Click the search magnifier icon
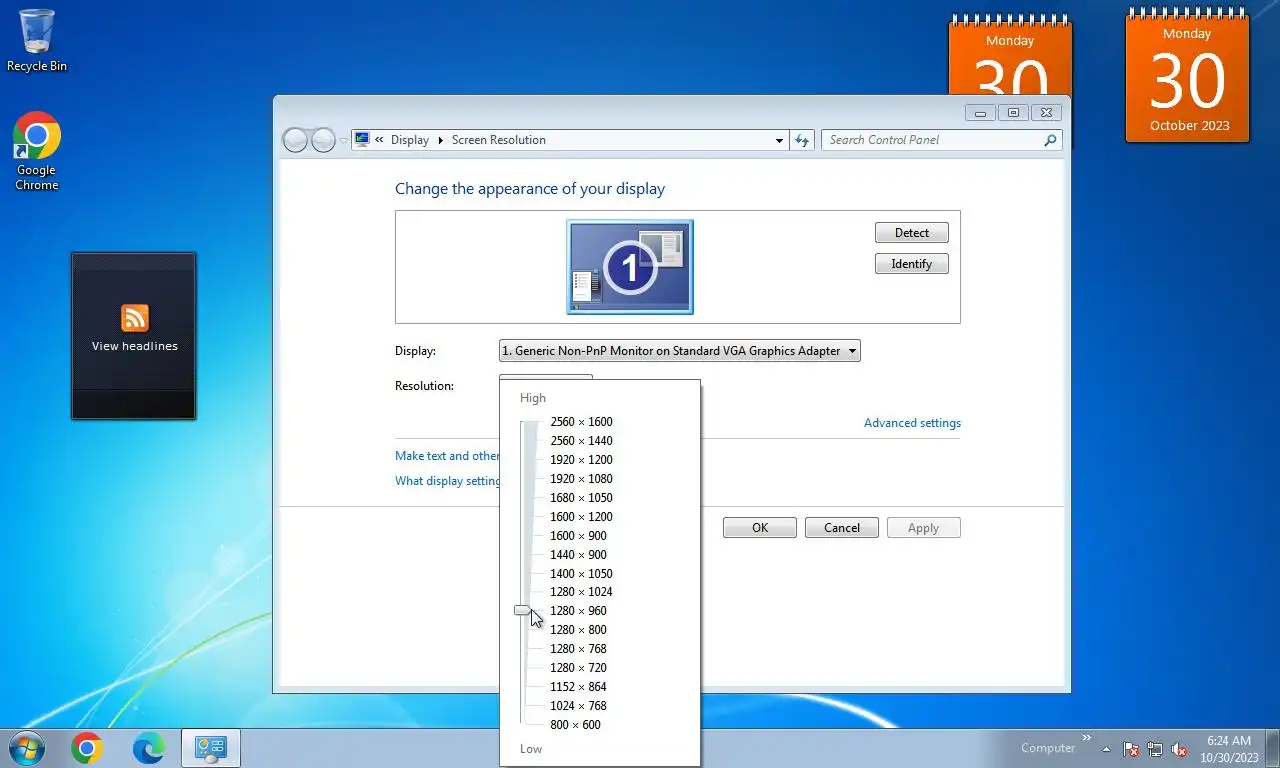This screenshot has height=768, width=1280. pos(1050,140)
